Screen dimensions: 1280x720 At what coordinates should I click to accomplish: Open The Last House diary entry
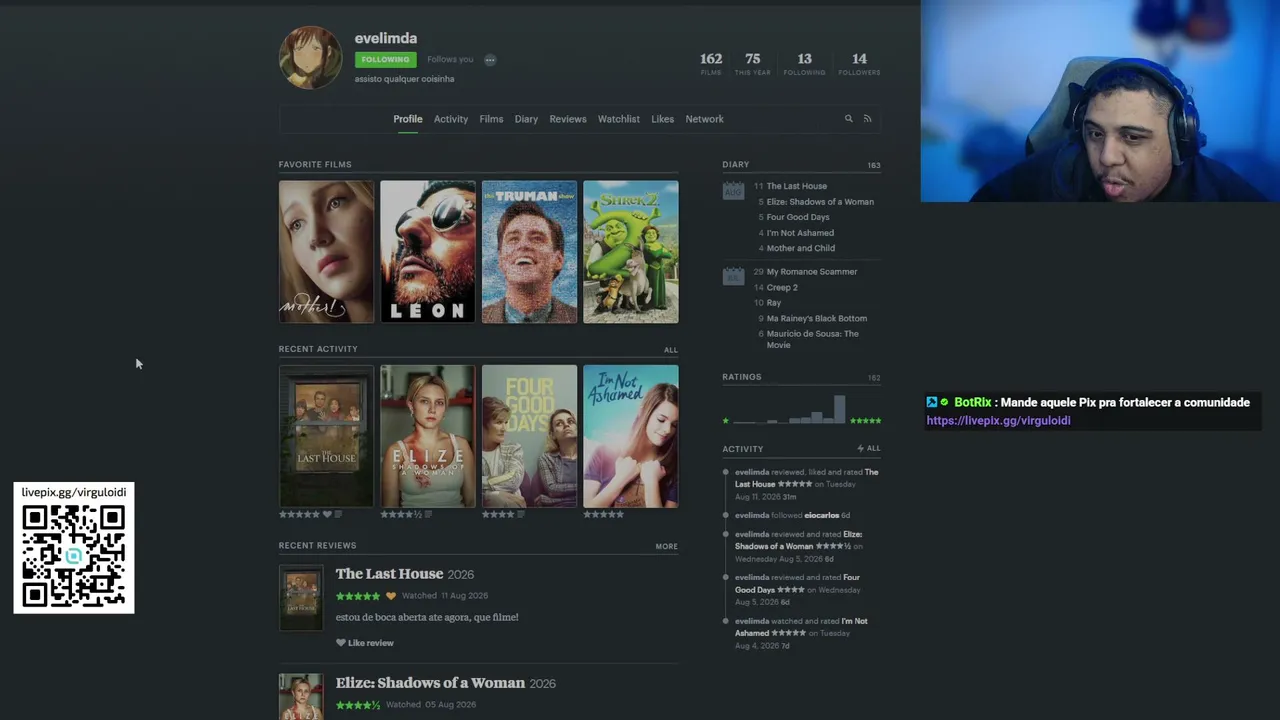[797, 186]
